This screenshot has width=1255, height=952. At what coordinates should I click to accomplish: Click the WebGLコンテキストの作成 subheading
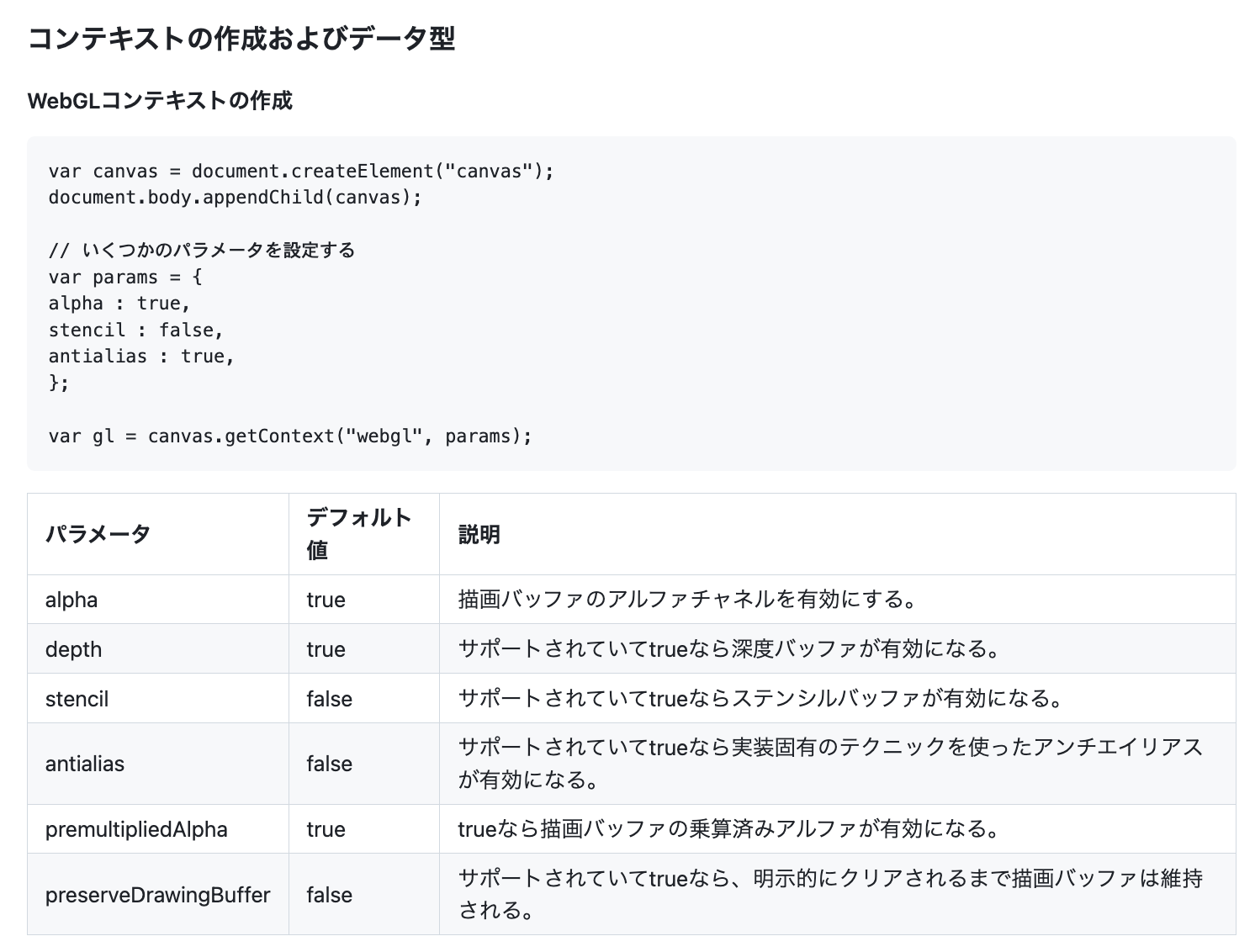click(160, 101)
